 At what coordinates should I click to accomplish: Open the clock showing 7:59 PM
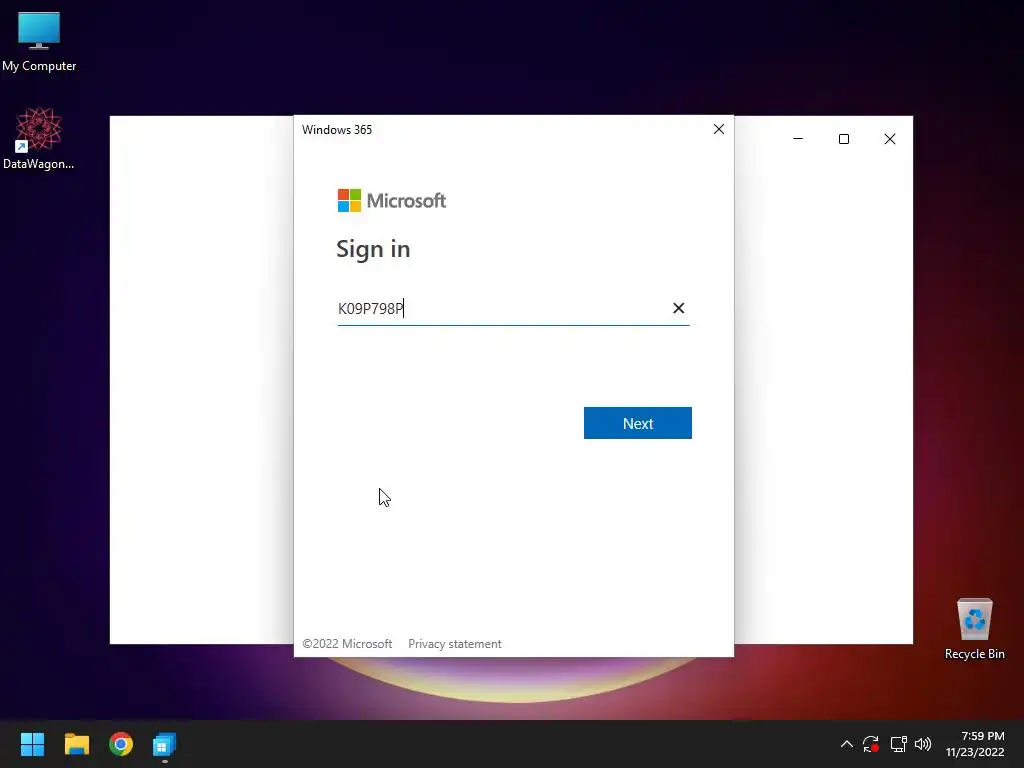coord(975,744)
